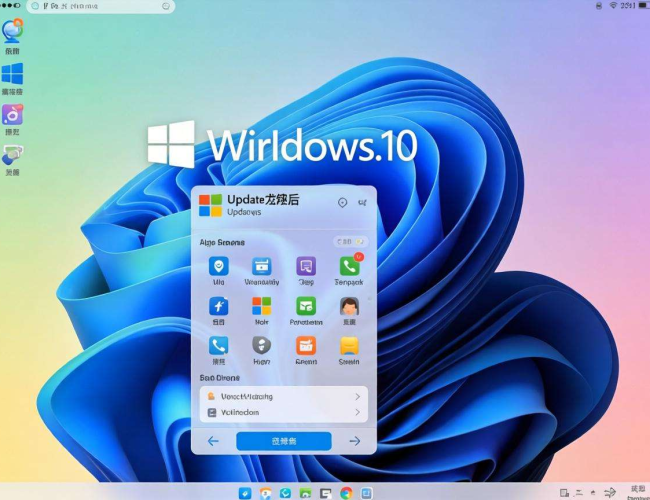This screenshot has width=650, height=500.
Task: Open the chat bubbles desktop icon
Action: (x=12, y=155)
